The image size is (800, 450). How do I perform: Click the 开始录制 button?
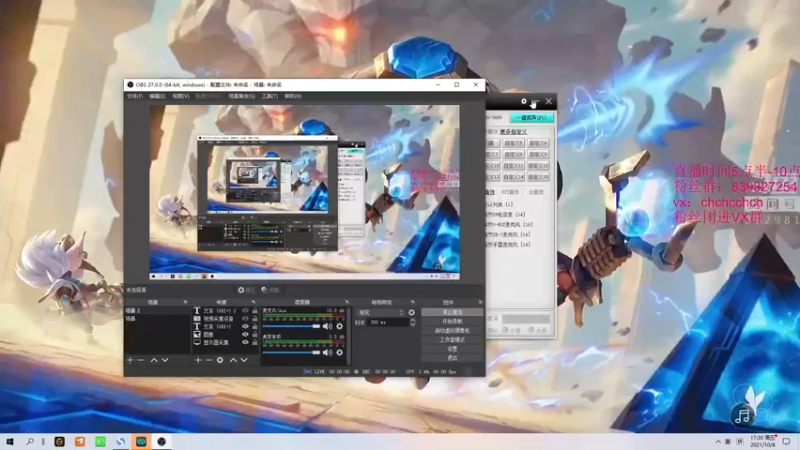452,321
